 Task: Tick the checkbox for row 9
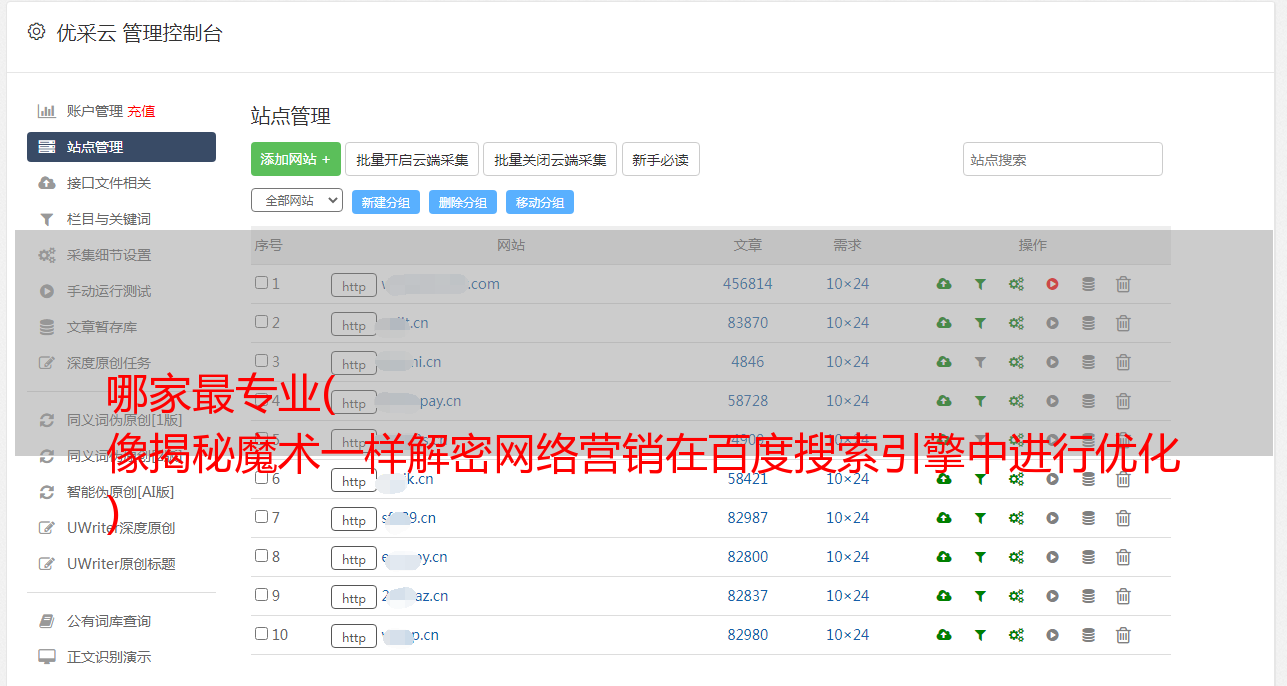[261, 595]
